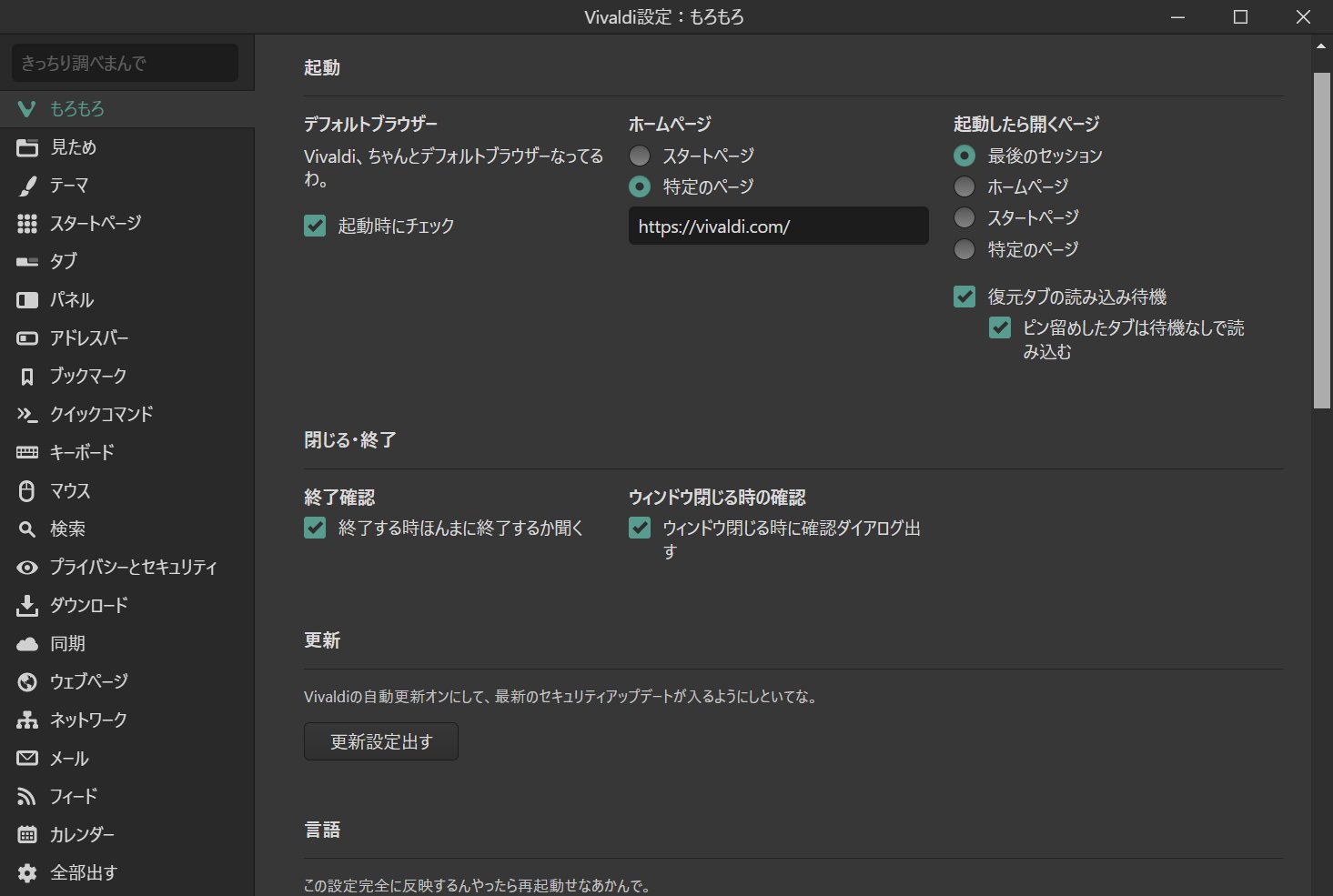Click the 終了確認 heading
Screen dimensions: 1333x896
[x=339, y=498]
